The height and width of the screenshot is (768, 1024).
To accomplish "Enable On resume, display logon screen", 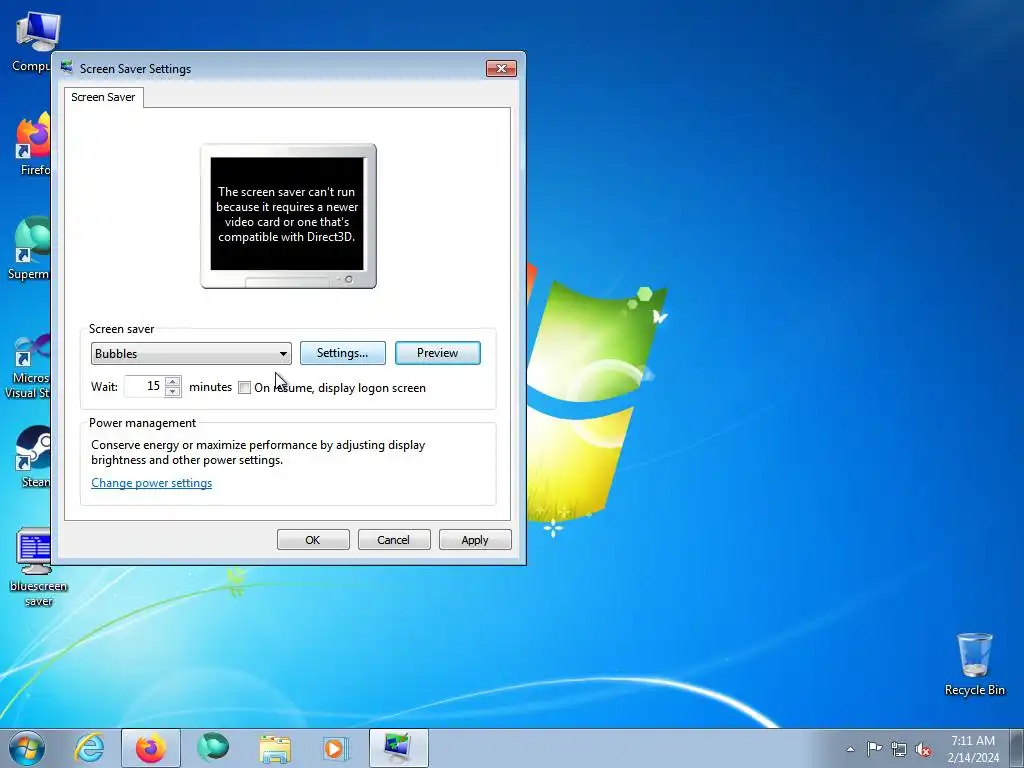I will click(244, 388).
